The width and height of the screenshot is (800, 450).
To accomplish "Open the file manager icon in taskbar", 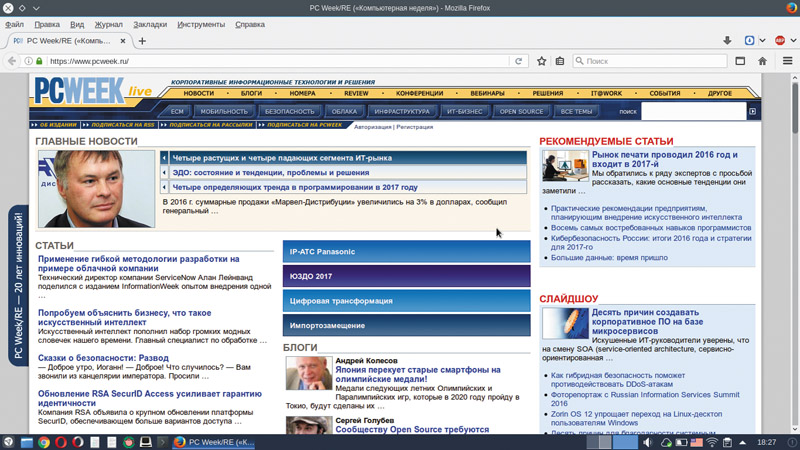I will [27, 442].
